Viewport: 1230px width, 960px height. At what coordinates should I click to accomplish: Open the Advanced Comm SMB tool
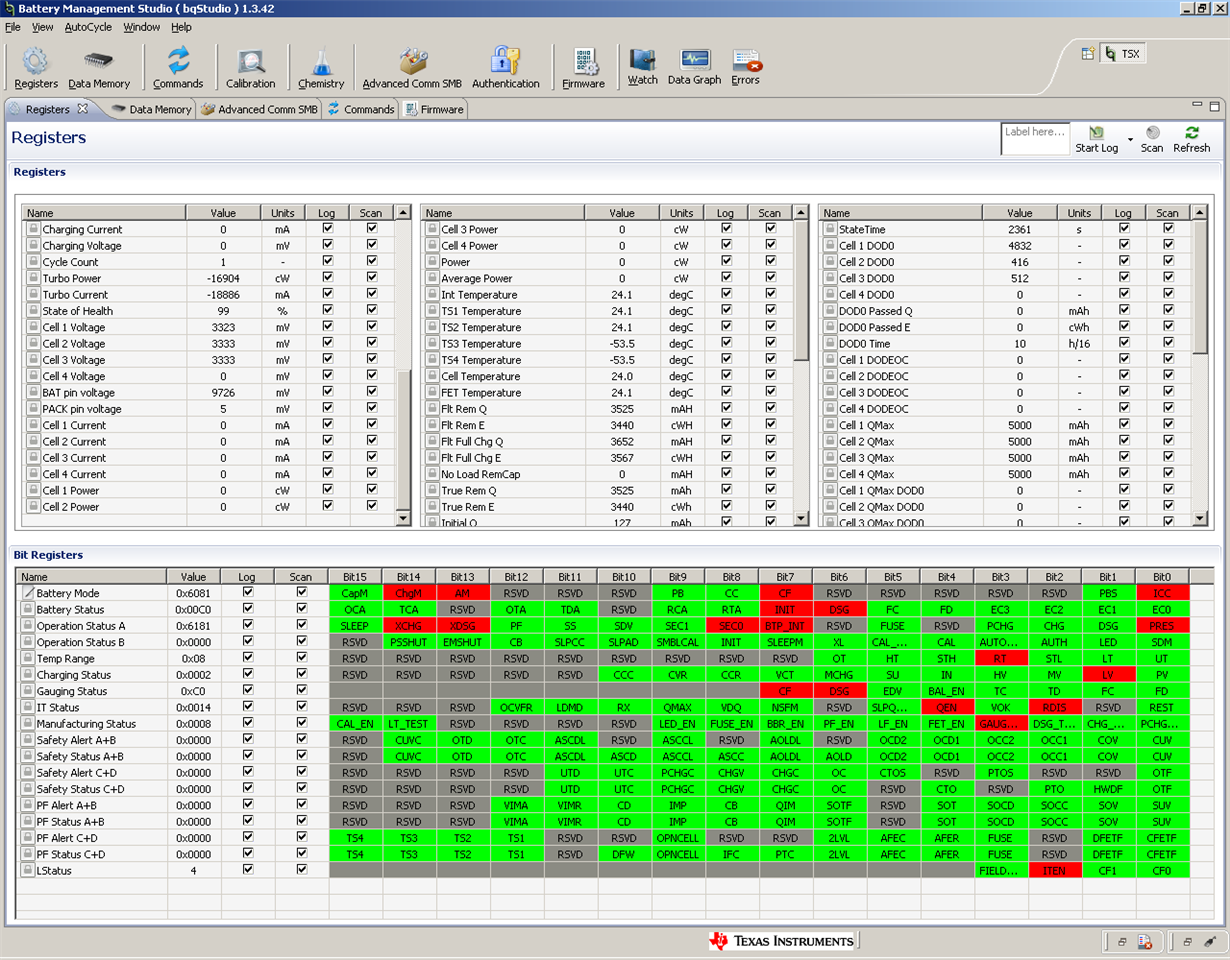(x=412, y=69)
